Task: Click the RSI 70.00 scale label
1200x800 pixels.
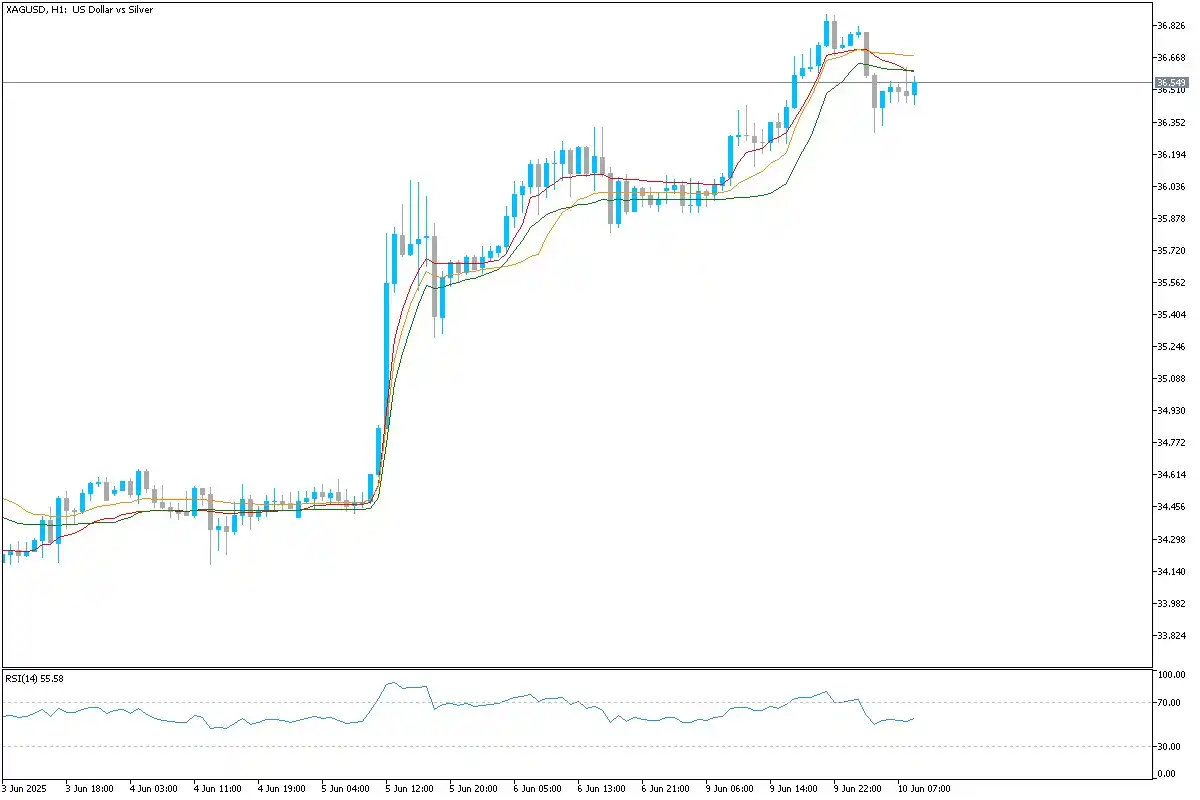Action: pos(1171,703)
